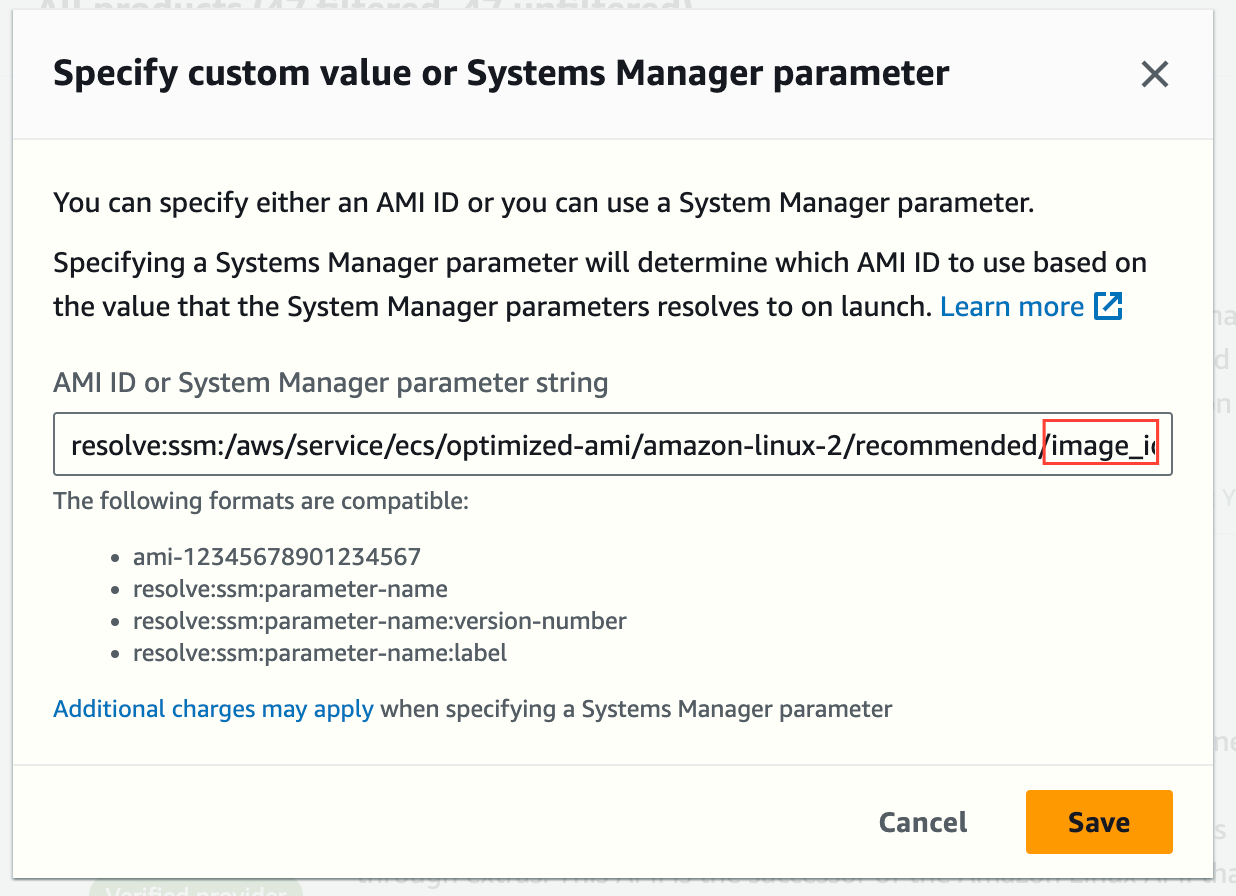Image resolution: width=1236 pixels, height=896 pixels.
Task: Click the external link icon beside Learn more
Action: pyautogui.click(x=1108, y=306)
